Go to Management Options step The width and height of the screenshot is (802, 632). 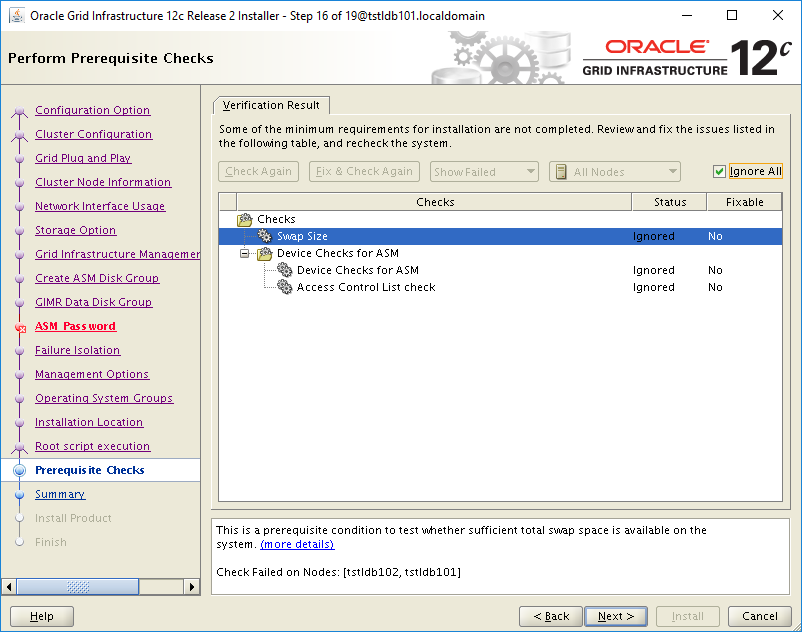92,374
